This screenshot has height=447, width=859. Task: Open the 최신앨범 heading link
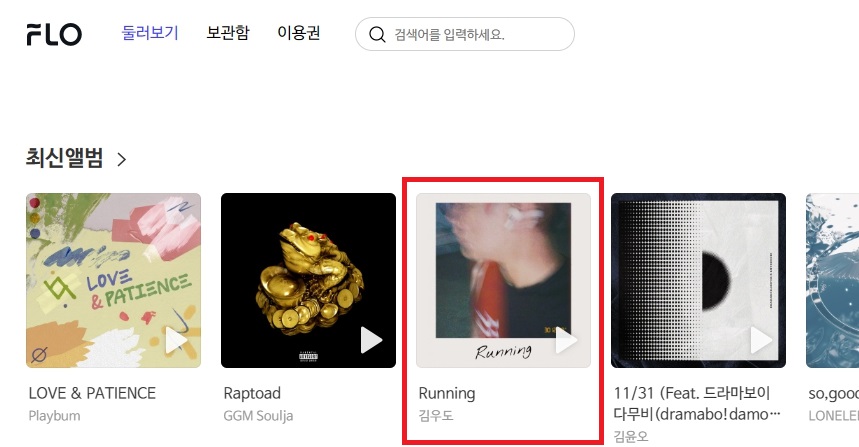64,159
